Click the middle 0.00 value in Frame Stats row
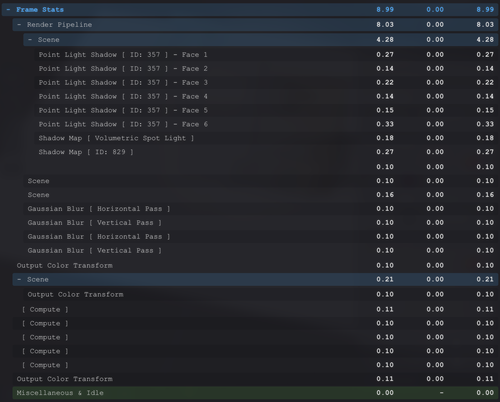The height and width of the screenshot is (402, 500). point(435,10)
